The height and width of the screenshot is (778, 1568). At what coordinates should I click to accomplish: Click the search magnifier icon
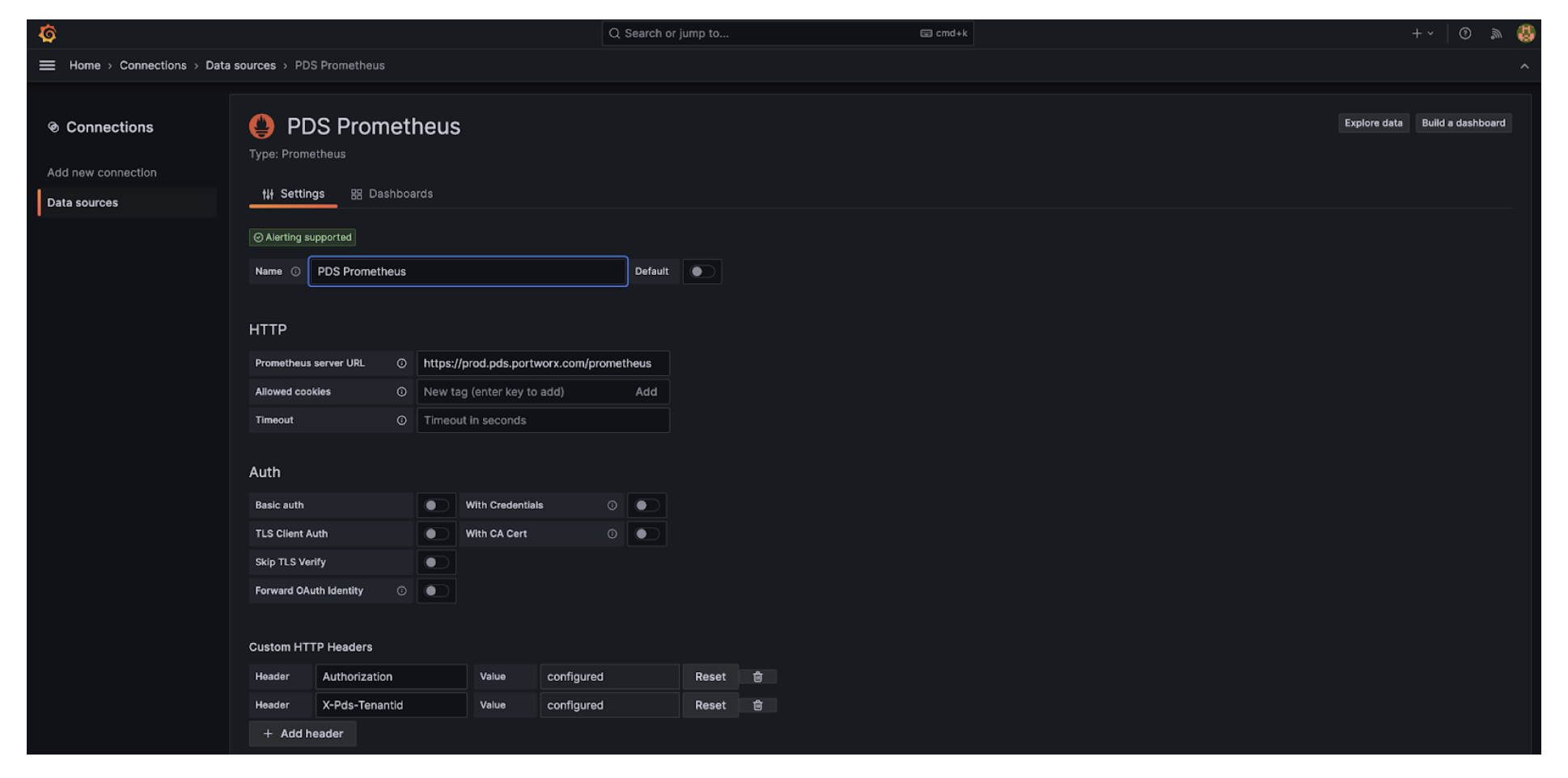tap(615, 33)
